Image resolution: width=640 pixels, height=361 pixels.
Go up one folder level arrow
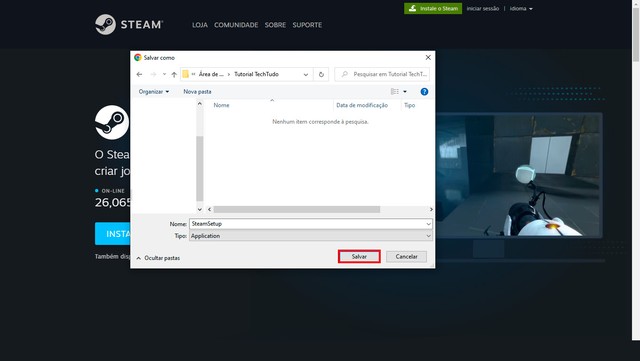[174, 74]
